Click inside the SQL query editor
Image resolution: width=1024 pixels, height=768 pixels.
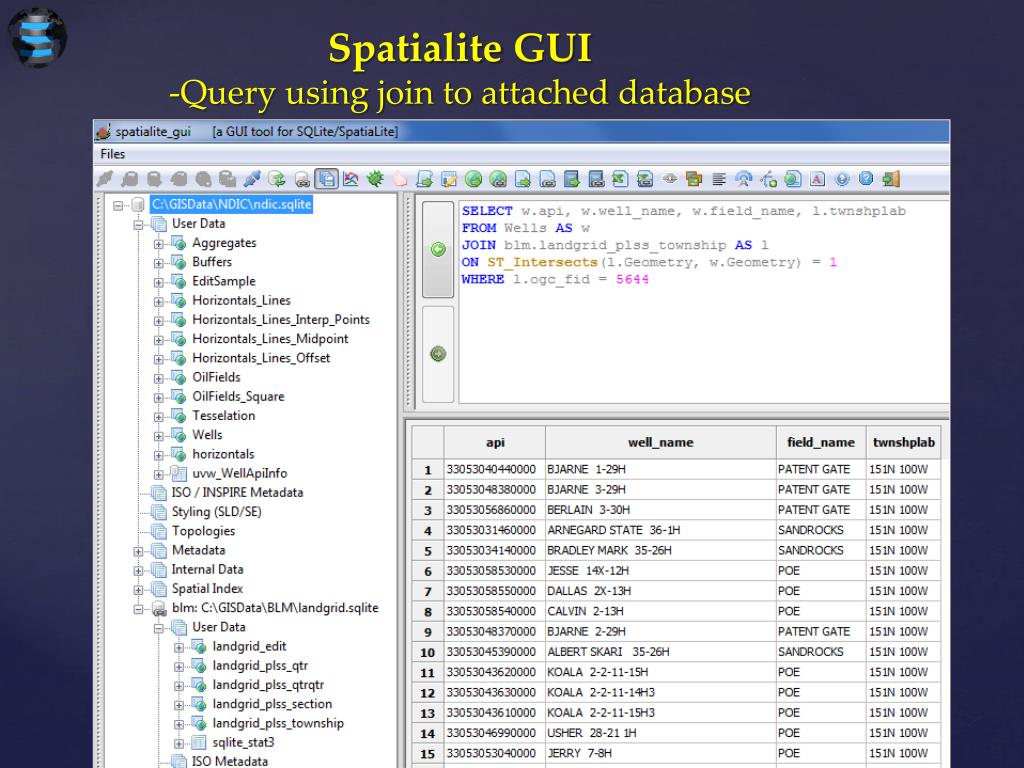coord(704,302)
